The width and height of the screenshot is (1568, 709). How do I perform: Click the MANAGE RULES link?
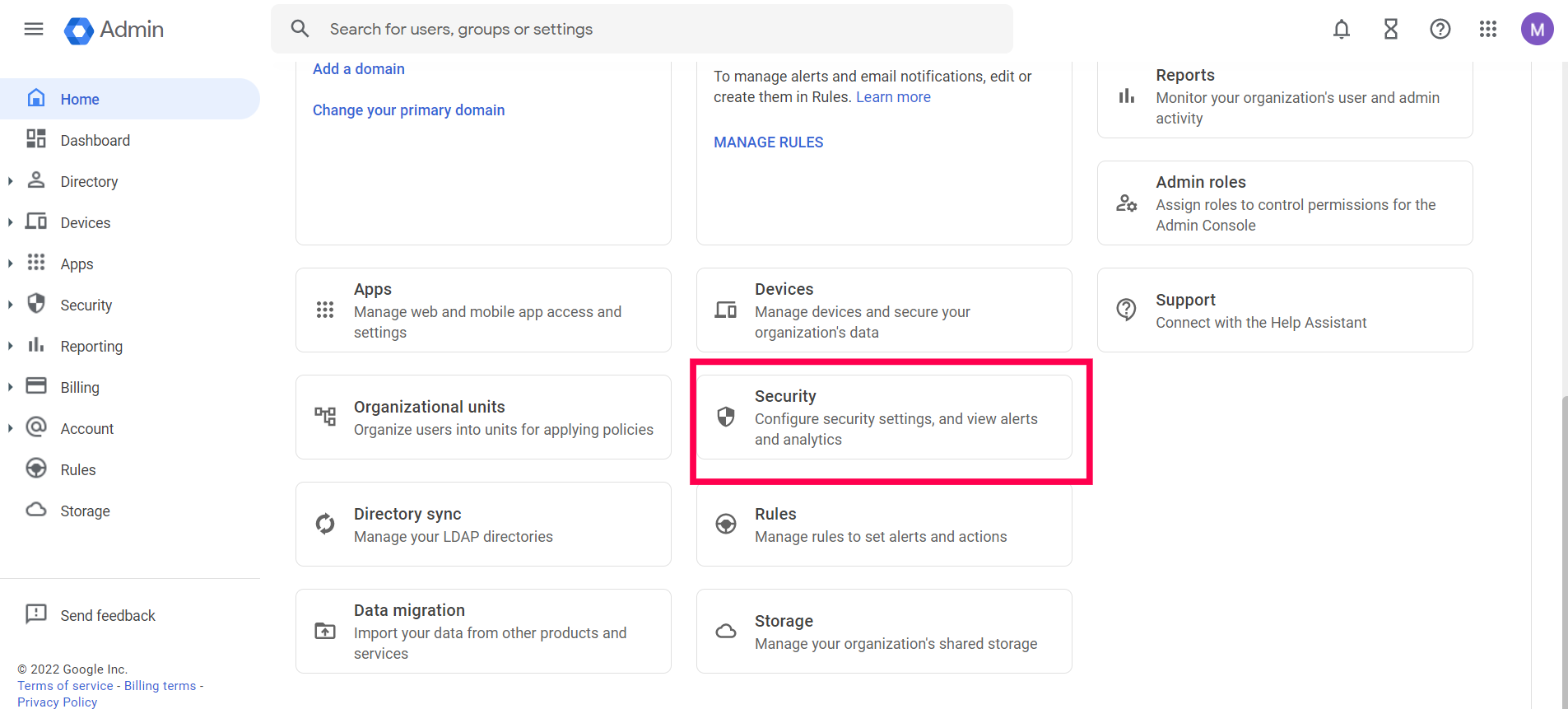(768, 142)
